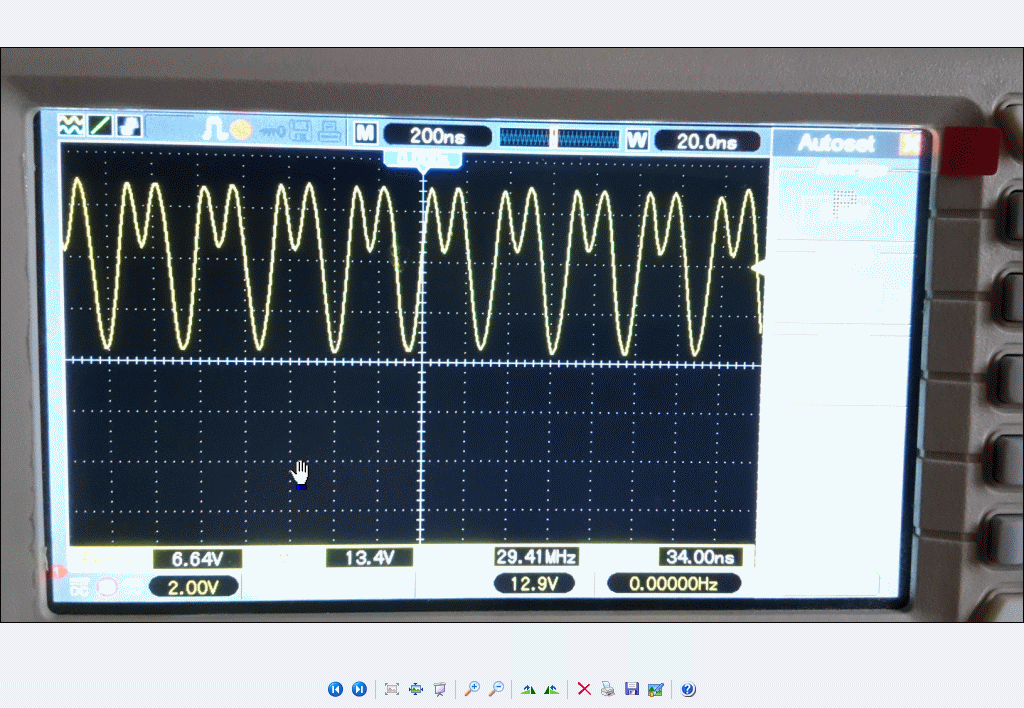Rotate the image counterclockwise
The height and width of the screenshot is (708, 1024).
[x=551, y=689]
